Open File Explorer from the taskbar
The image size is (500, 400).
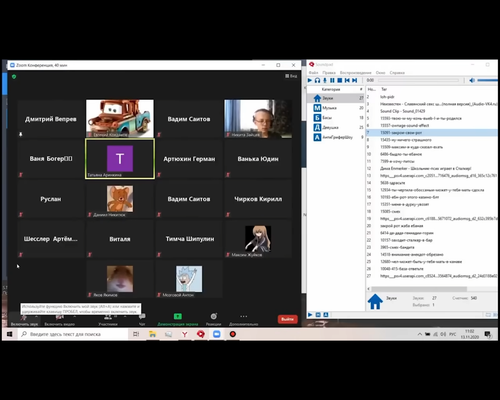pyautogui.click(x=152, y=334)
